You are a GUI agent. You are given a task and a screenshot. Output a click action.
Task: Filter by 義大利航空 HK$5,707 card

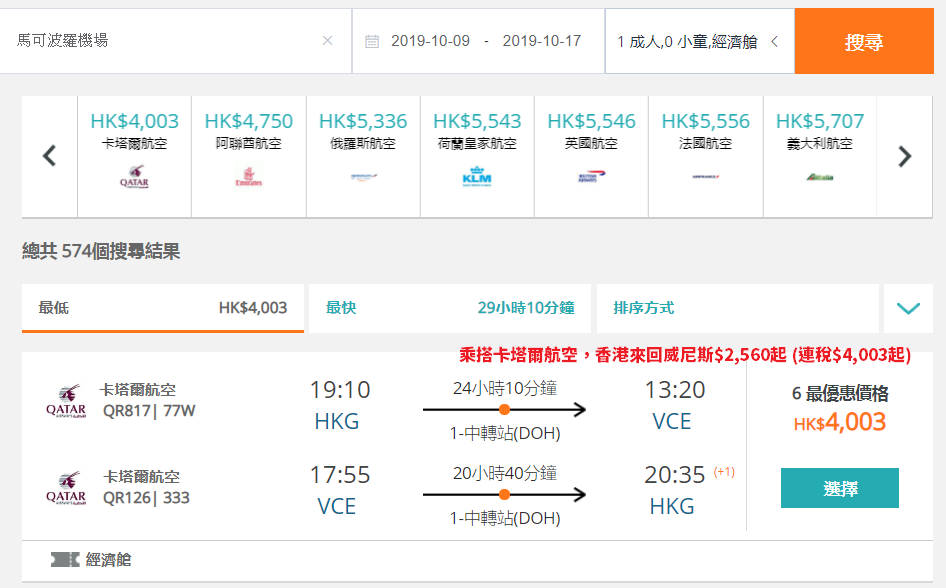click(x=820, y=156)
